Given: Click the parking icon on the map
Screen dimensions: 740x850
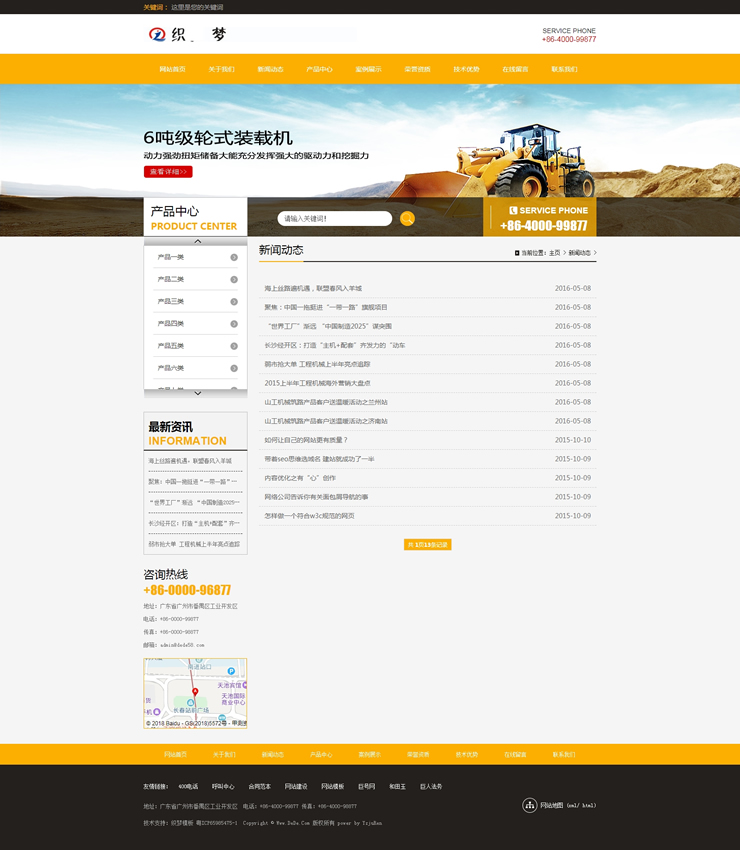Looking at the screenshot, I should (x=231, y=671).
